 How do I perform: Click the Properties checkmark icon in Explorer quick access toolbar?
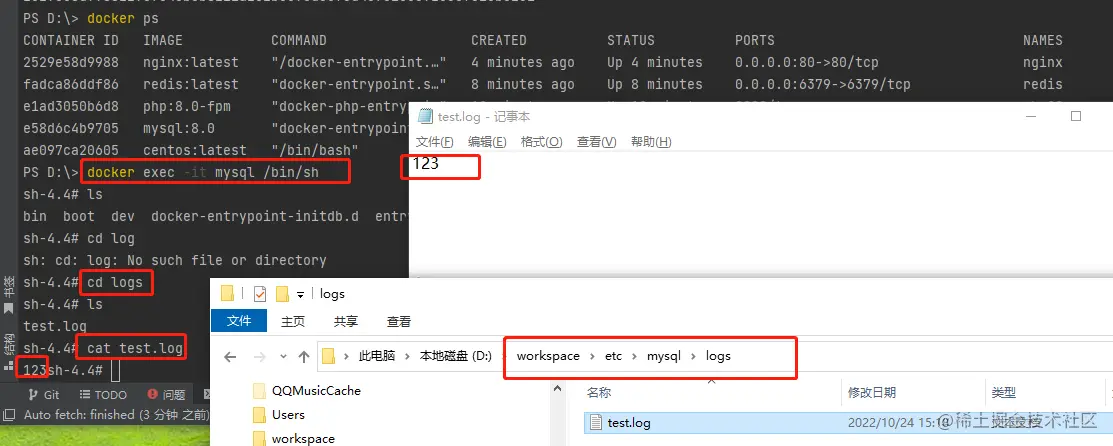point(260,293)
